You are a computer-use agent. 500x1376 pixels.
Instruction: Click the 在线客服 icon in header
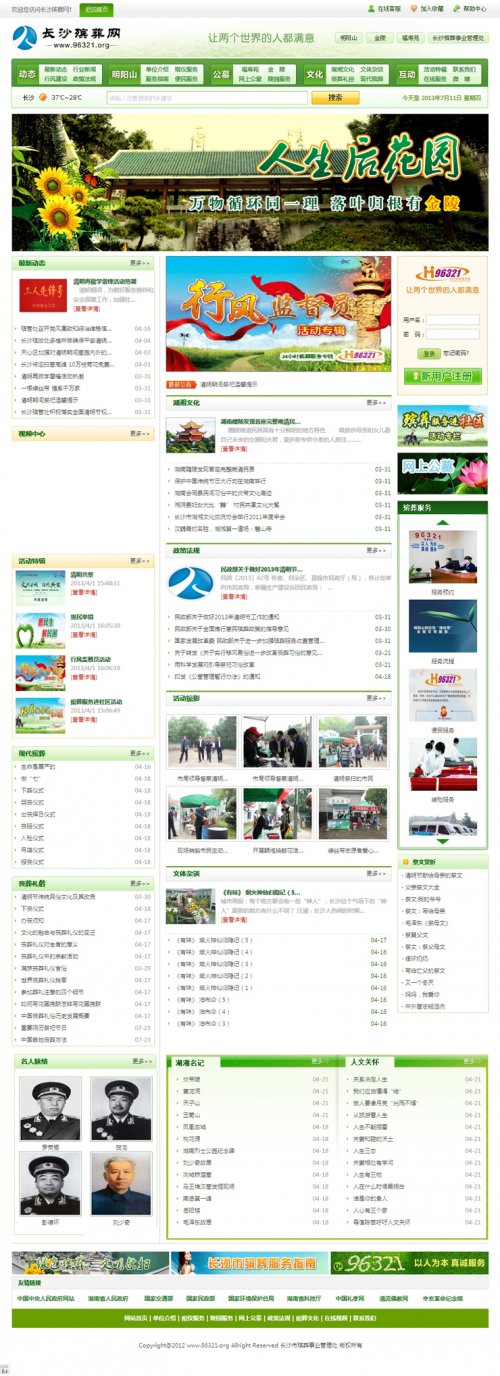coord(372,8)
